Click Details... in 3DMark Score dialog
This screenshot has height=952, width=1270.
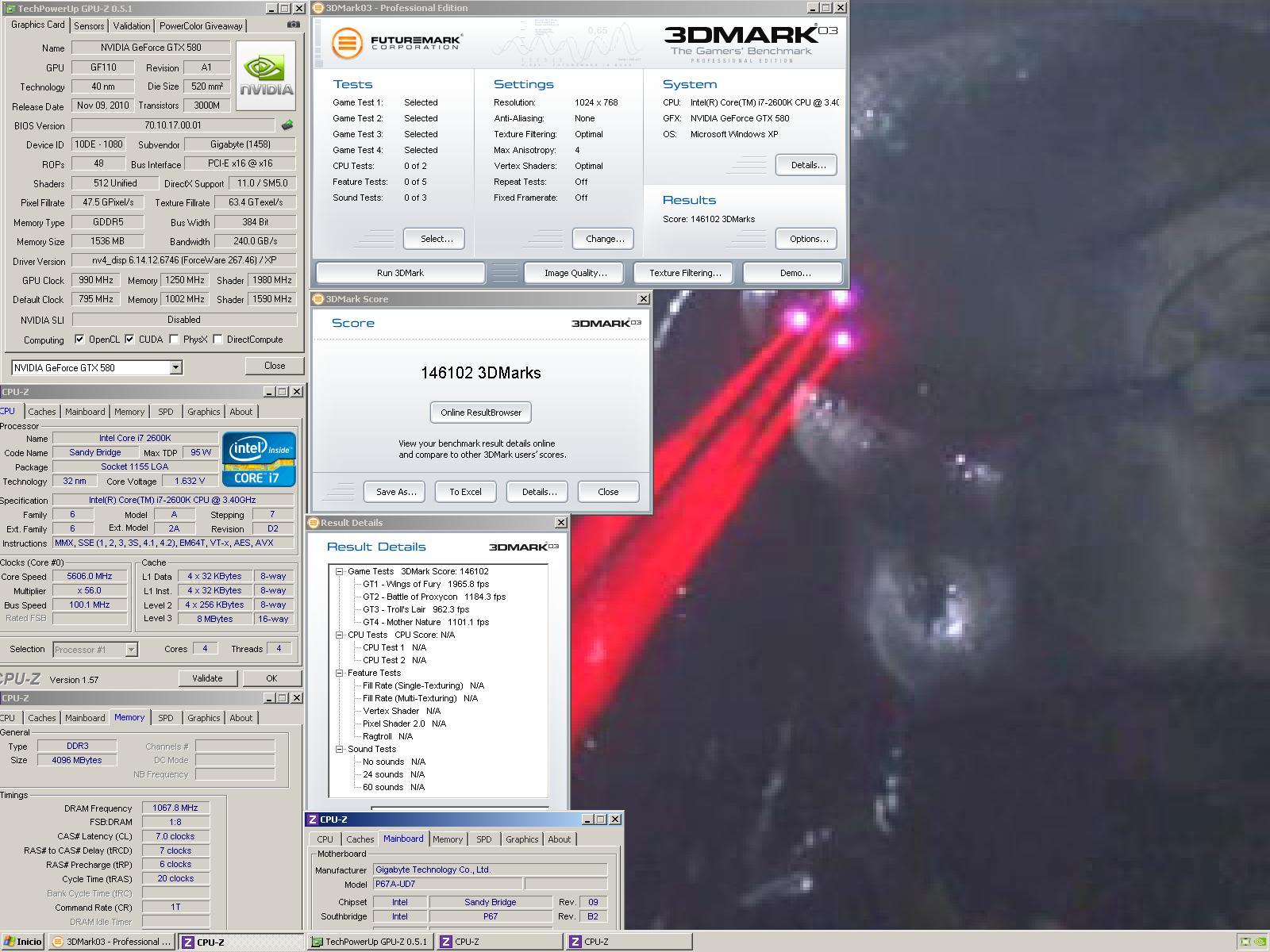[539, 492]
